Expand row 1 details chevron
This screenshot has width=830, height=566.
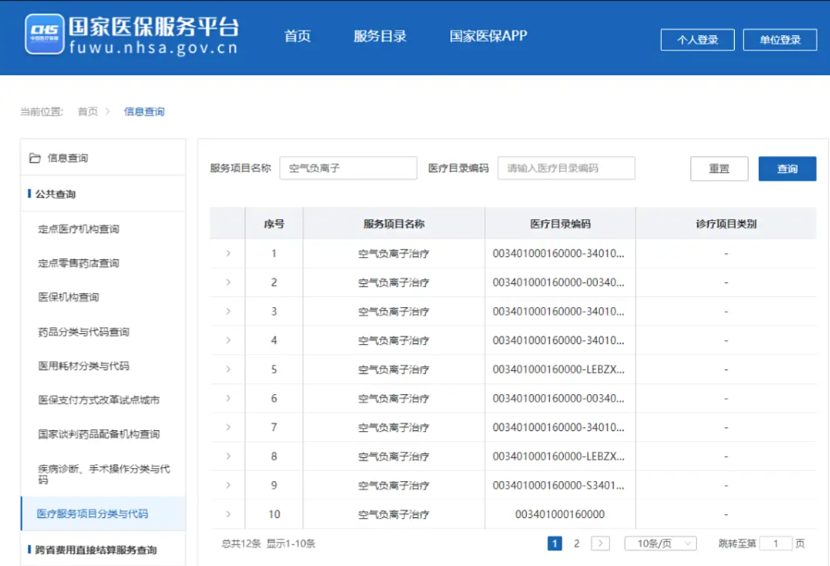[228, 254]
